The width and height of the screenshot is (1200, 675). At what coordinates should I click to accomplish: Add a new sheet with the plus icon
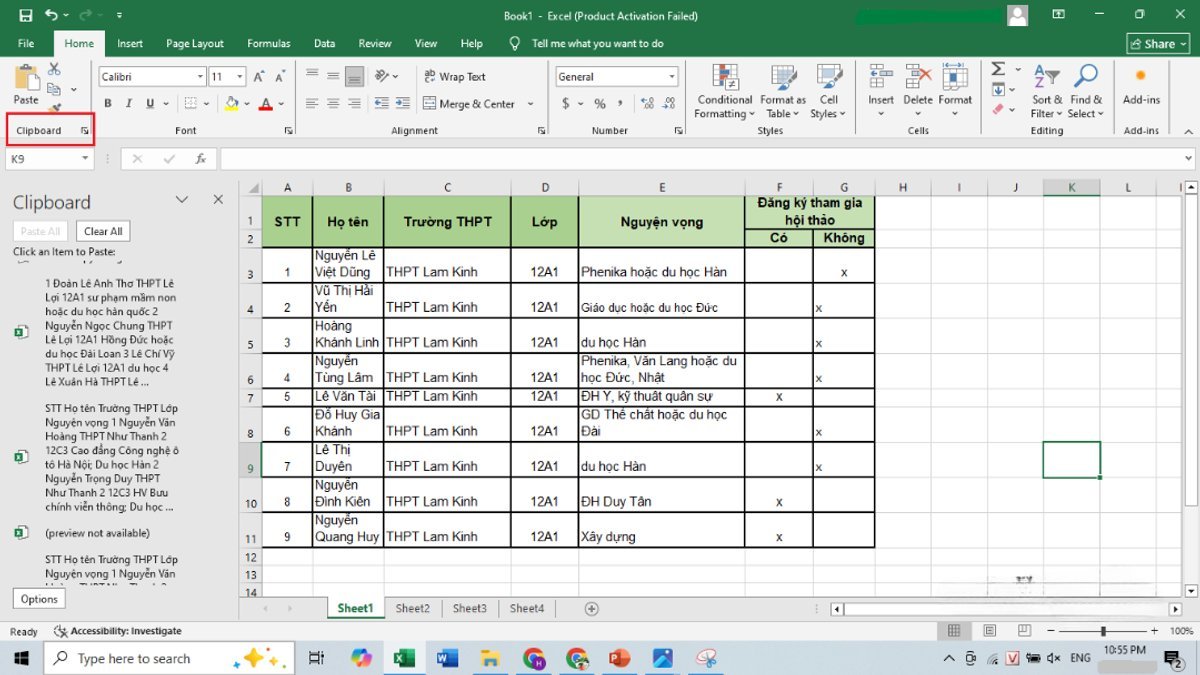pos(591,608)
